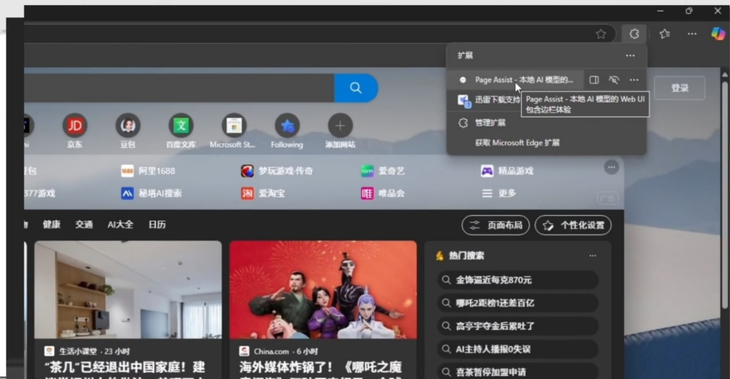
Task: Switch to the AI大全 tab
Action: coord(120,225)
